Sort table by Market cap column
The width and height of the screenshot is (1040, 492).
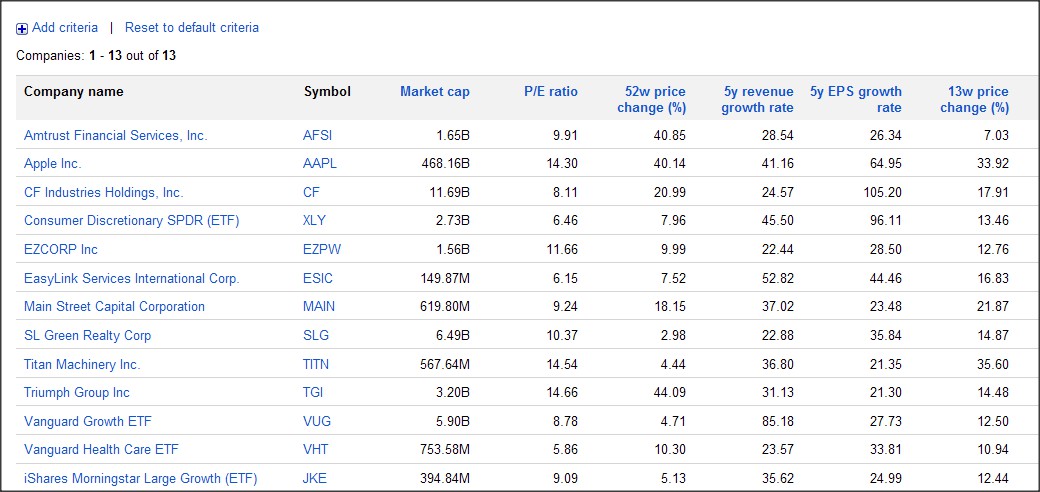point(434,92)
